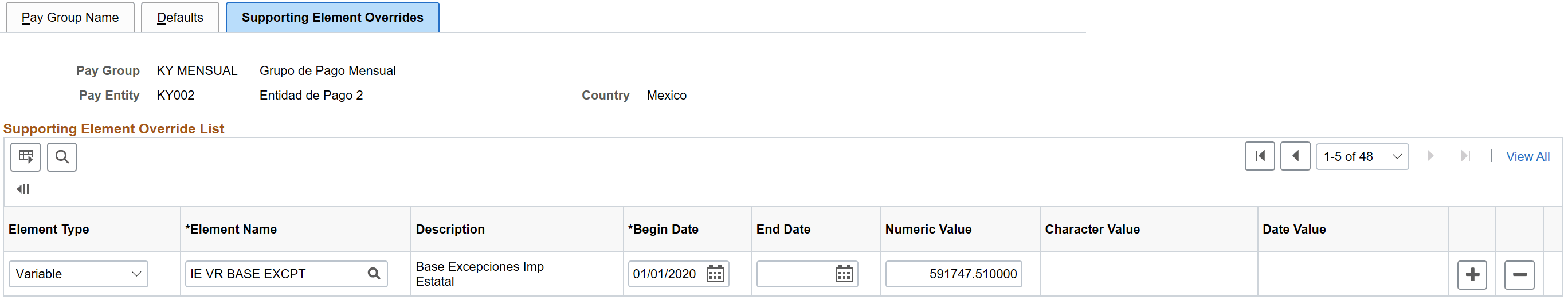Add a new row with plus button
1568x300 pixels.
coord(1472,274)
